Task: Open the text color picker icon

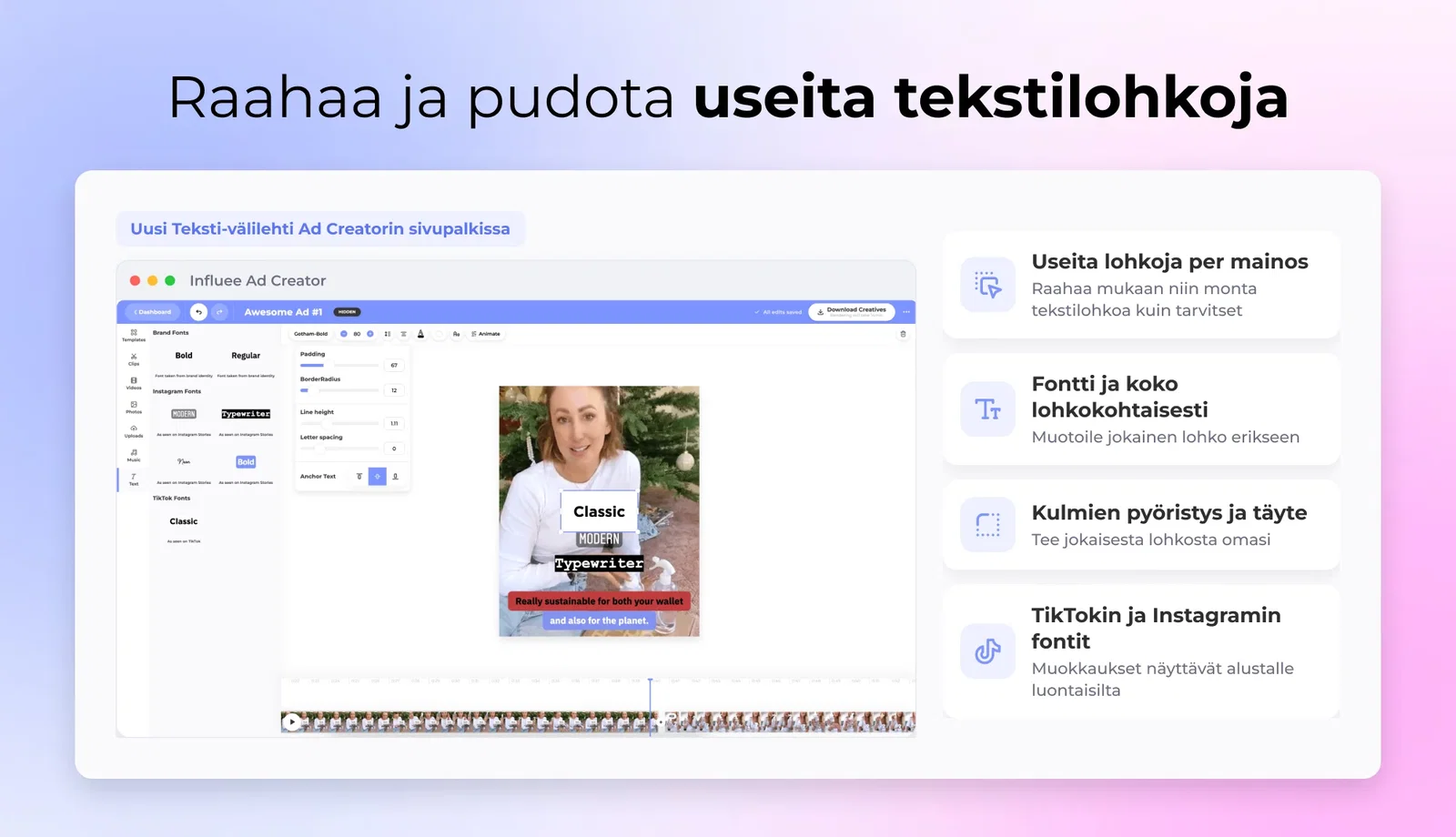Action: (x=420, y=334)
